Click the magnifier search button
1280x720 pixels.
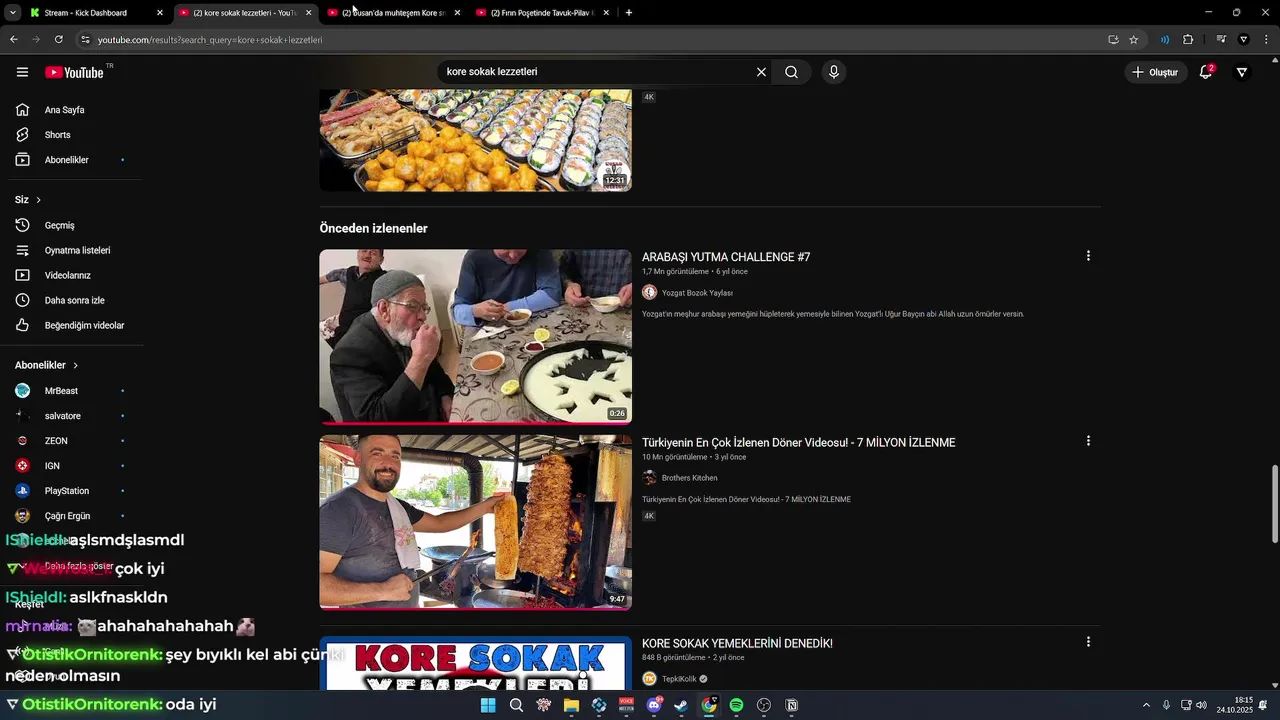point(791,72)
